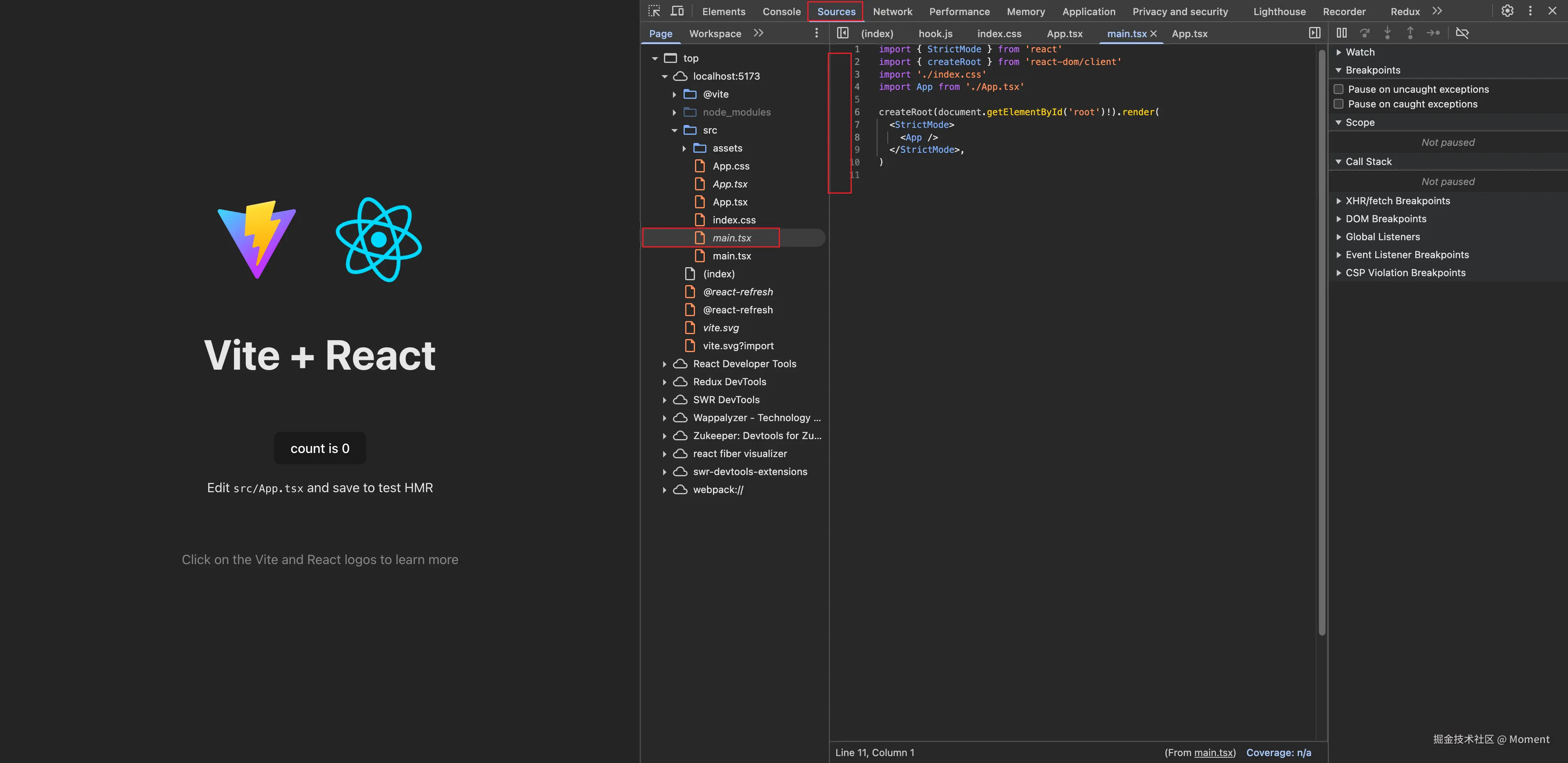Switch to the Network tab
This screenshot has height=763, width=1568.
[x=892, y=11]
